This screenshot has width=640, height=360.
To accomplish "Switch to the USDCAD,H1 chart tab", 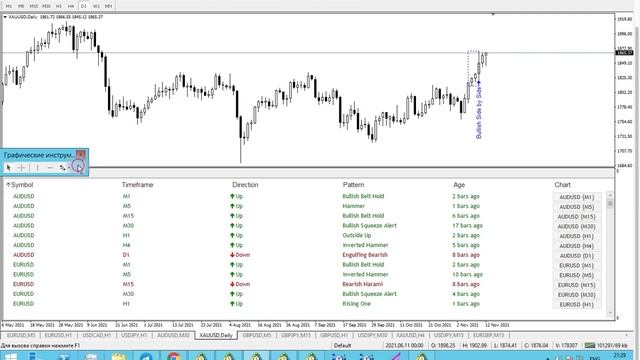I will point(97,335).
